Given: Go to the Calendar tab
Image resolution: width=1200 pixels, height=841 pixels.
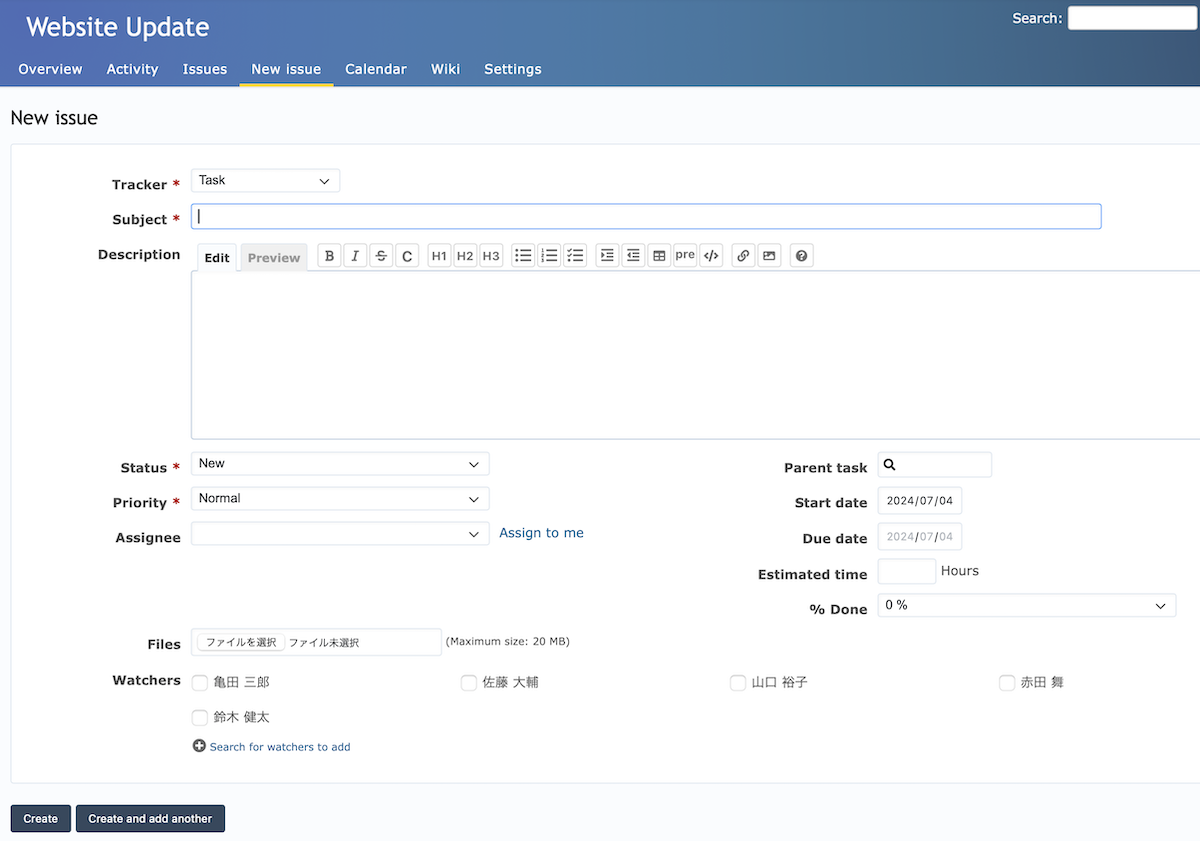Looking at the screenshot, I should click(375, 69).
